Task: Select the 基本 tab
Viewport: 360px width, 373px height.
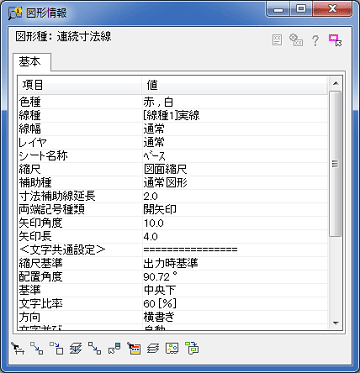Action: click(32, 62)
